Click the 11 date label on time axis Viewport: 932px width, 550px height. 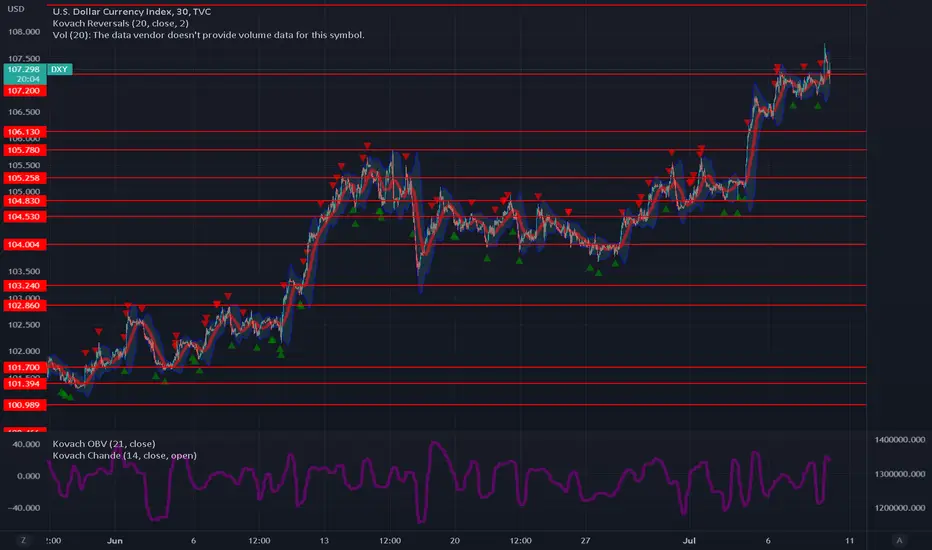(x=849, y=540)
